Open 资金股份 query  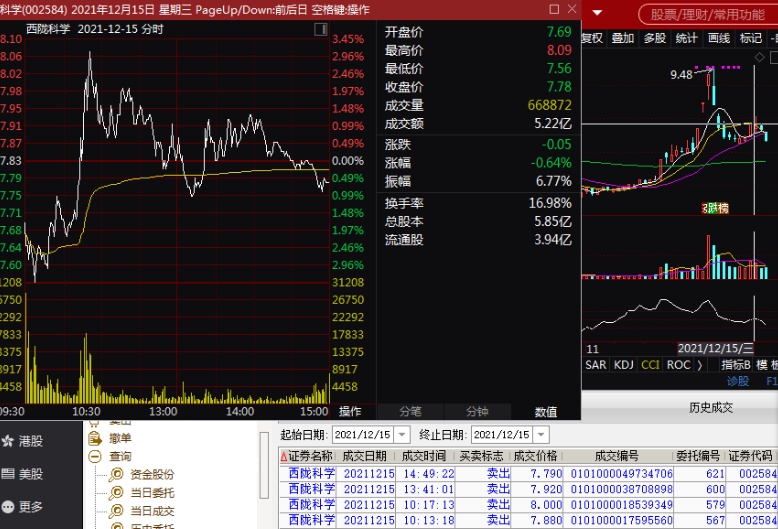(152, 474)
